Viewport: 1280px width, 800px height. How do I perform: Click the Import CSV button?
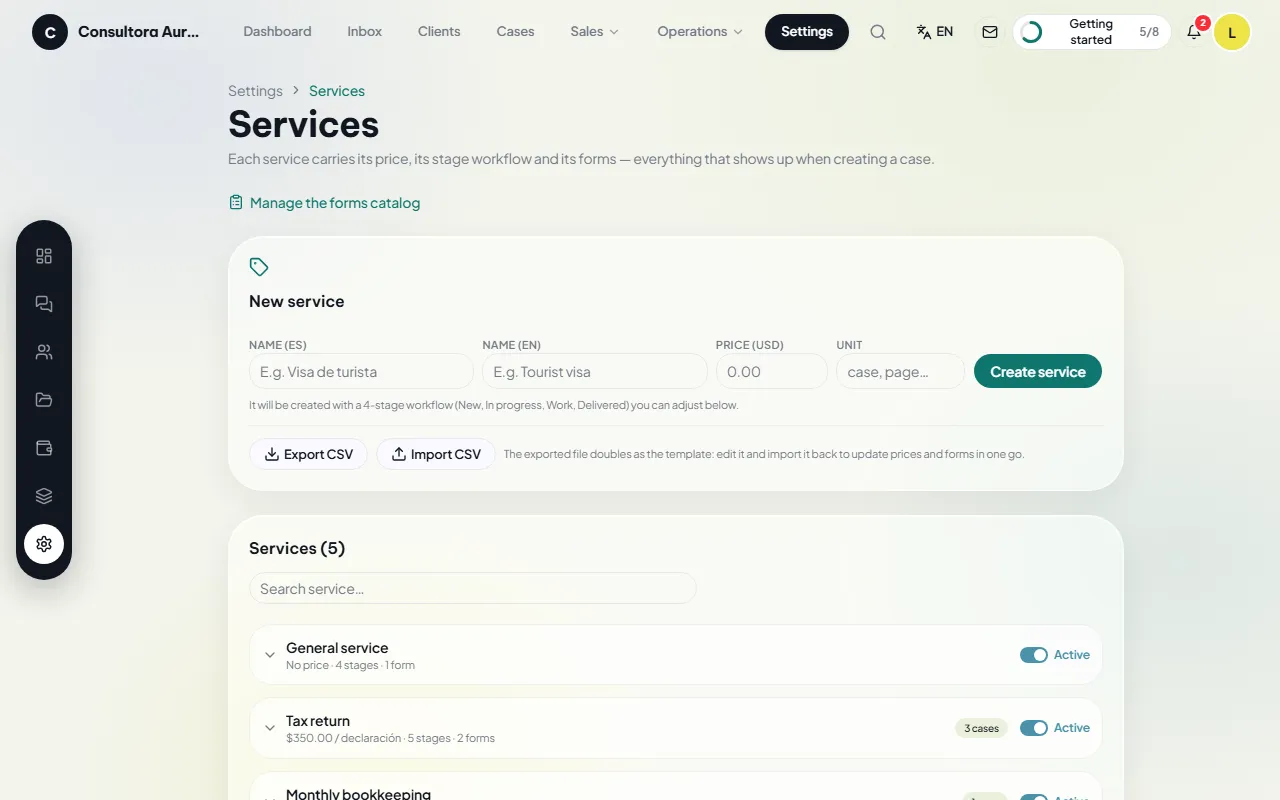[436, 454]
